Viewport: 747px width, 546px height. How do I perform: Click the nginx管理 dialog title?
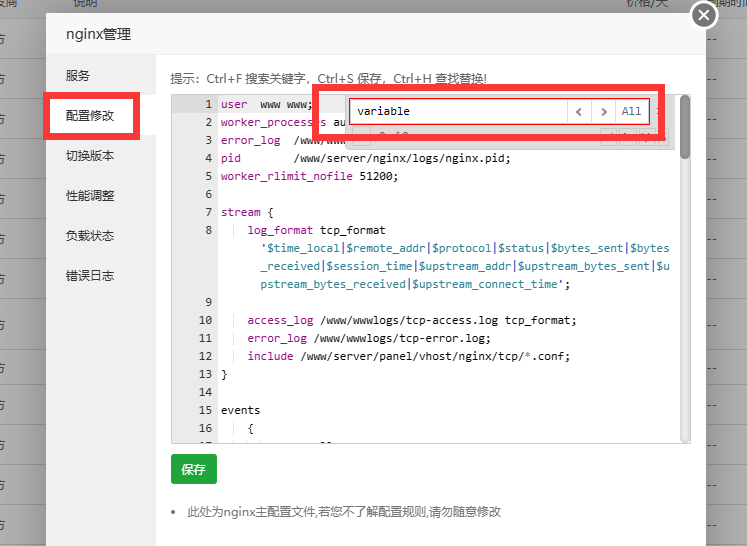coord(99,34)
